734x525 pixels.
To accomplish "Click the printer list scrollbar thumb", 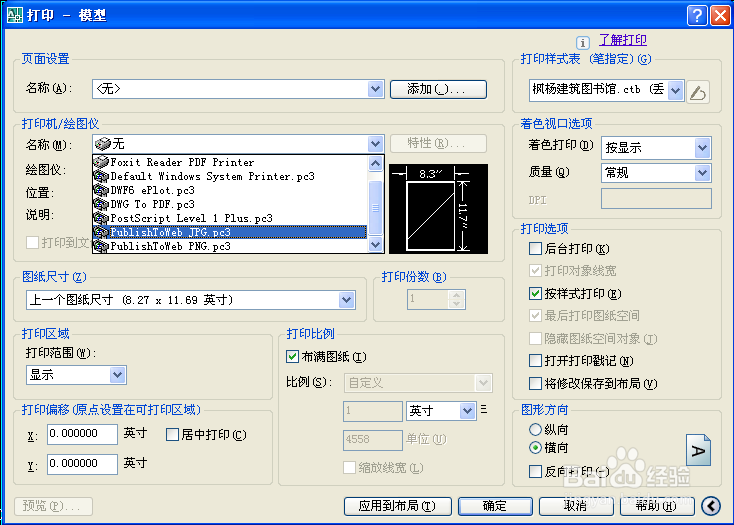I will (375, 208).
